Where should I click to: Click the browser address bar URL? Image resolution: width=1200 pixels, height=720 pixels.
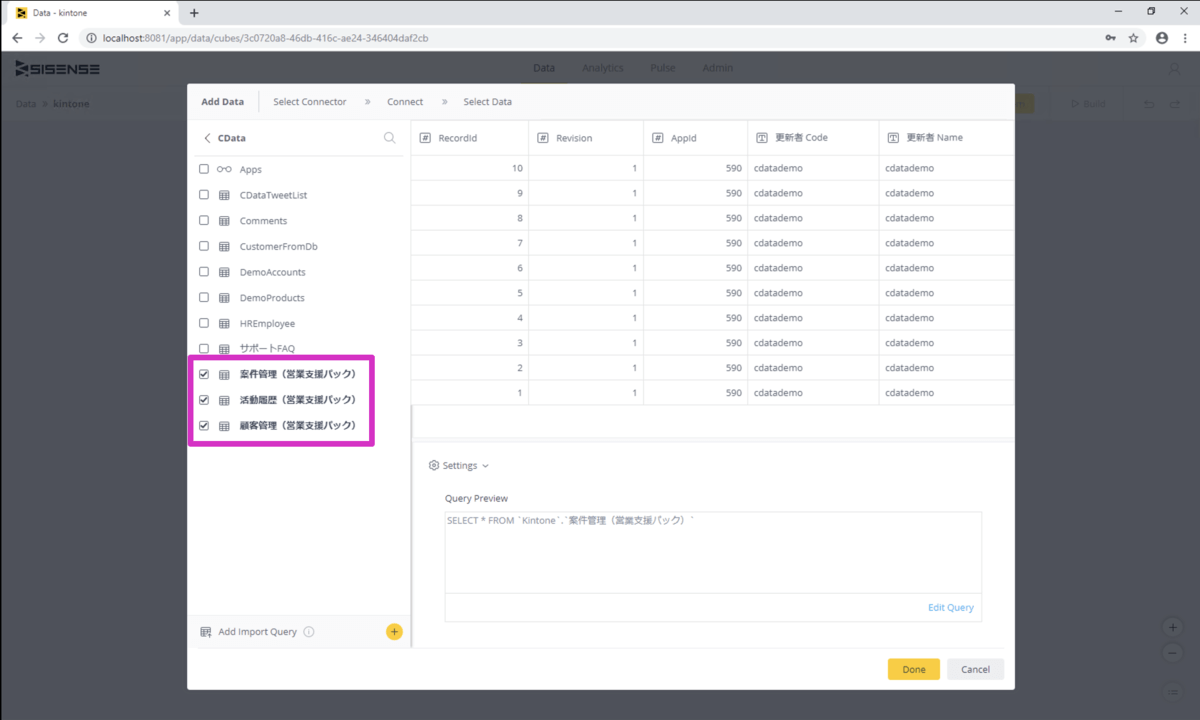[x=266, y=38]
